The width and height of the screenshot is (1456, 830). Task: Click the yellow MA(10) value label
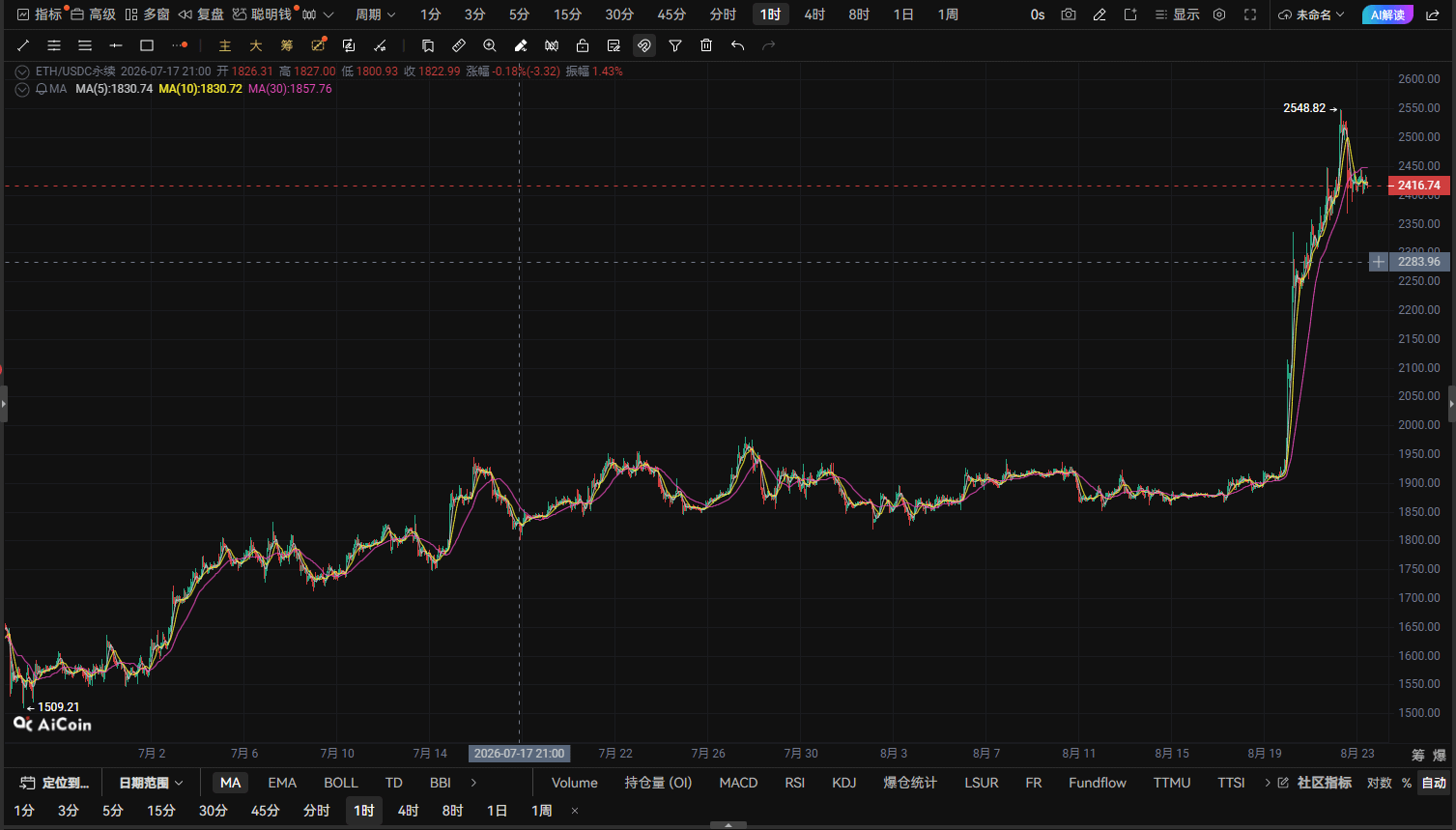click(200, 89)
